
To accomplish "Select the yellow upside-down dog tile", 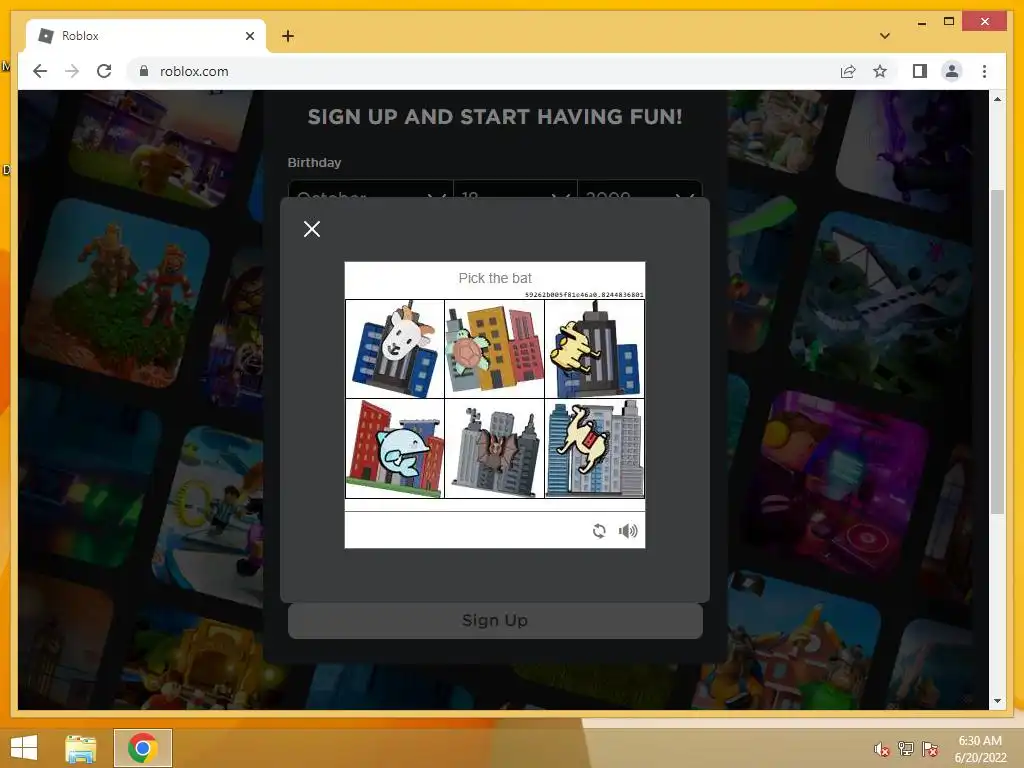I will 594,349.
